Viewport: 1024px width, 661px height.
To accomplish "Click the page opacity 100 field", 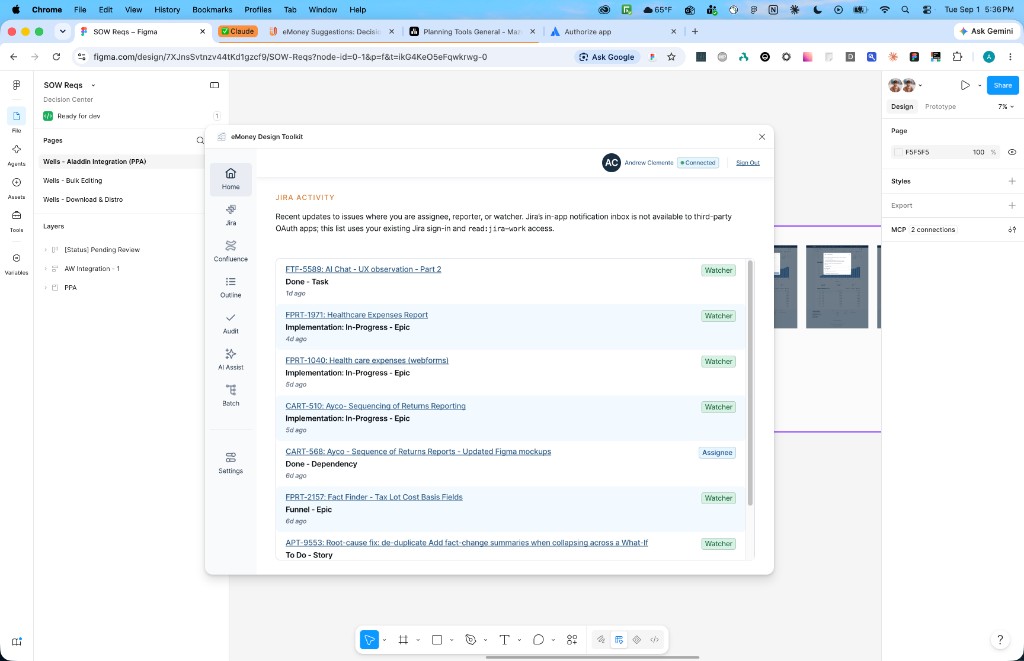I will point(978,152).
